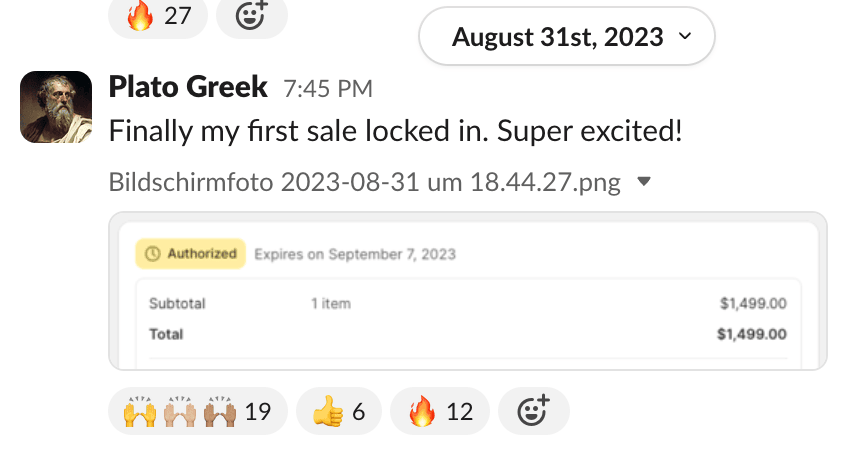This screenshot has width=850, height=450.
Task: Open the attached sale screenshot preview
Action: pyautogui.click(x=467, y=300)
